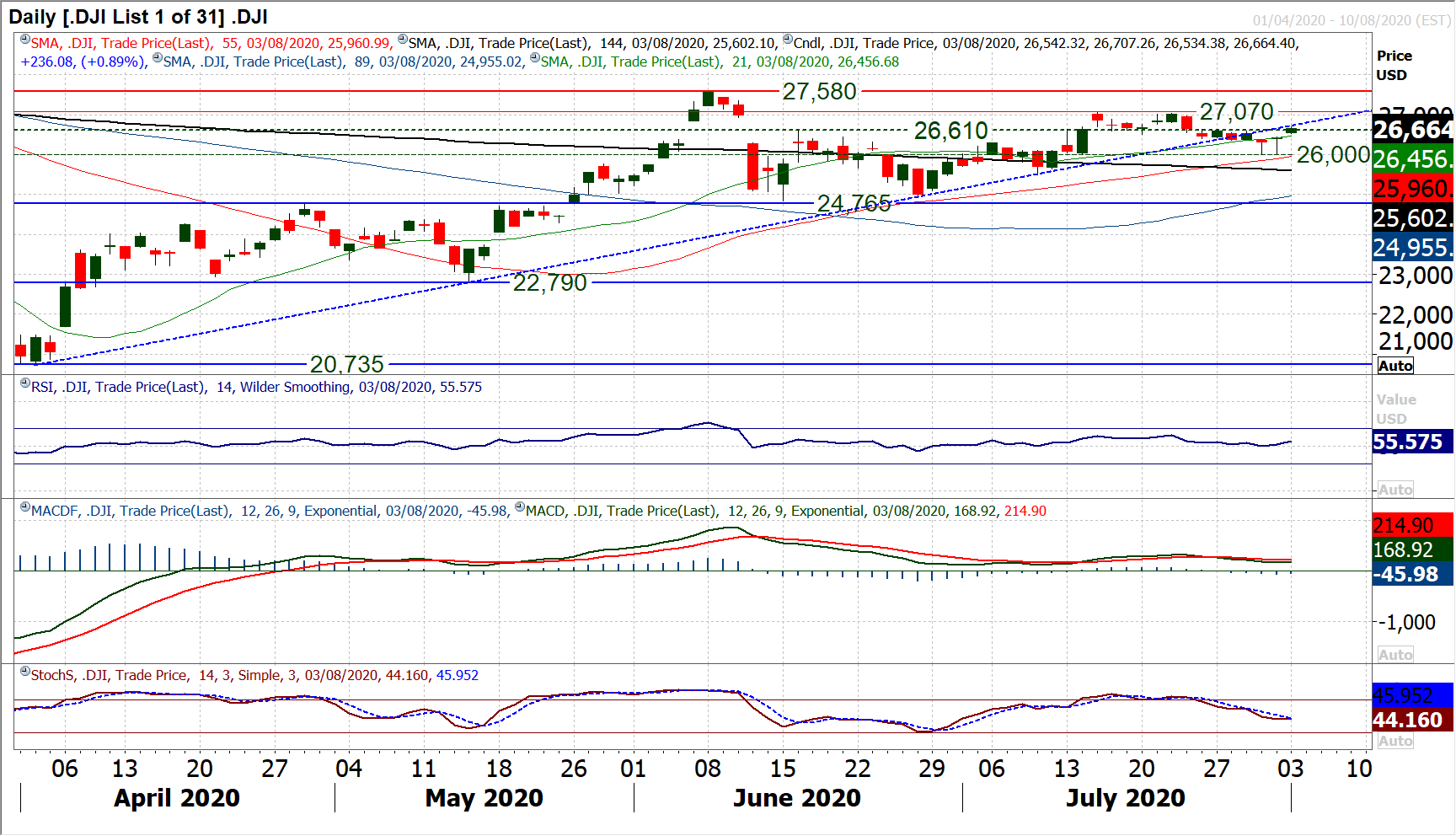Viewport: 1456px width, 836px height.
Task: Click the 24,765 support line label
Action: tap(854, 203)
